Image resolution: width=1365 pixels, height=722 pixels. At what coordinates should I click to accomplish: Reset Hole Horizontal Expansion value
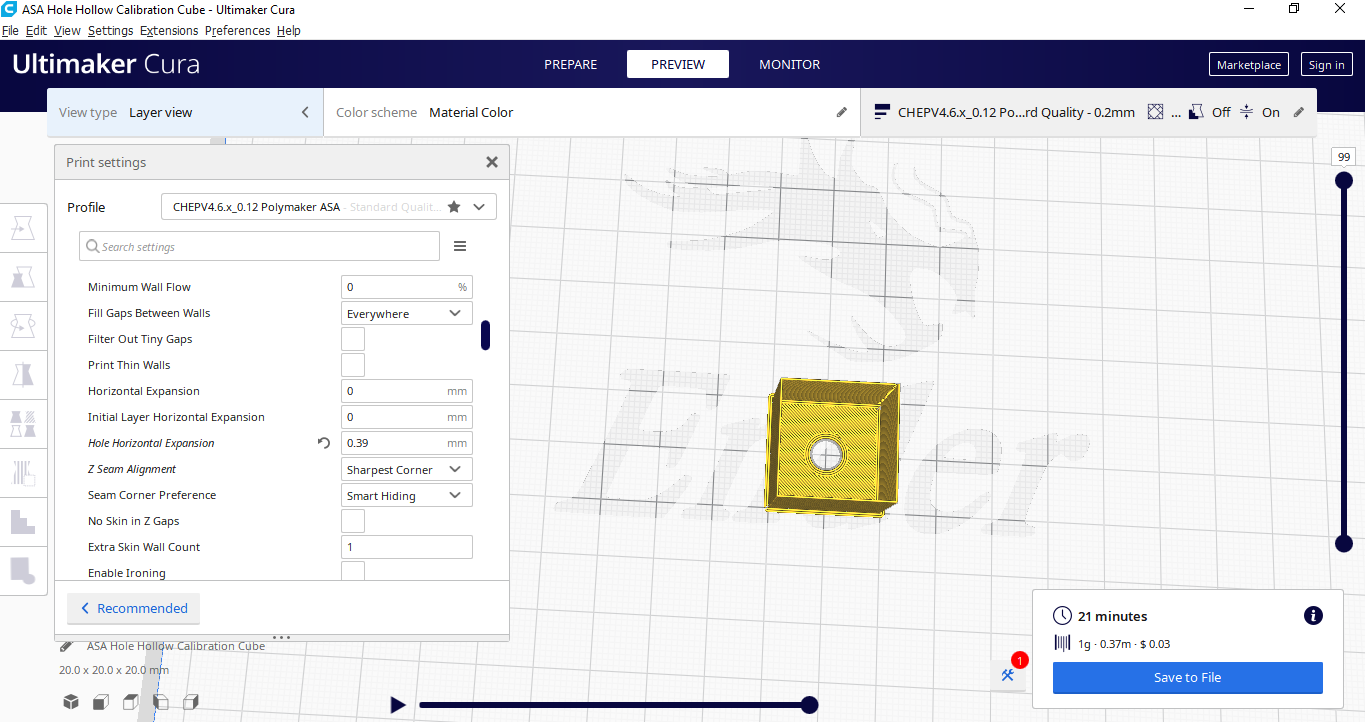point(323,443)
